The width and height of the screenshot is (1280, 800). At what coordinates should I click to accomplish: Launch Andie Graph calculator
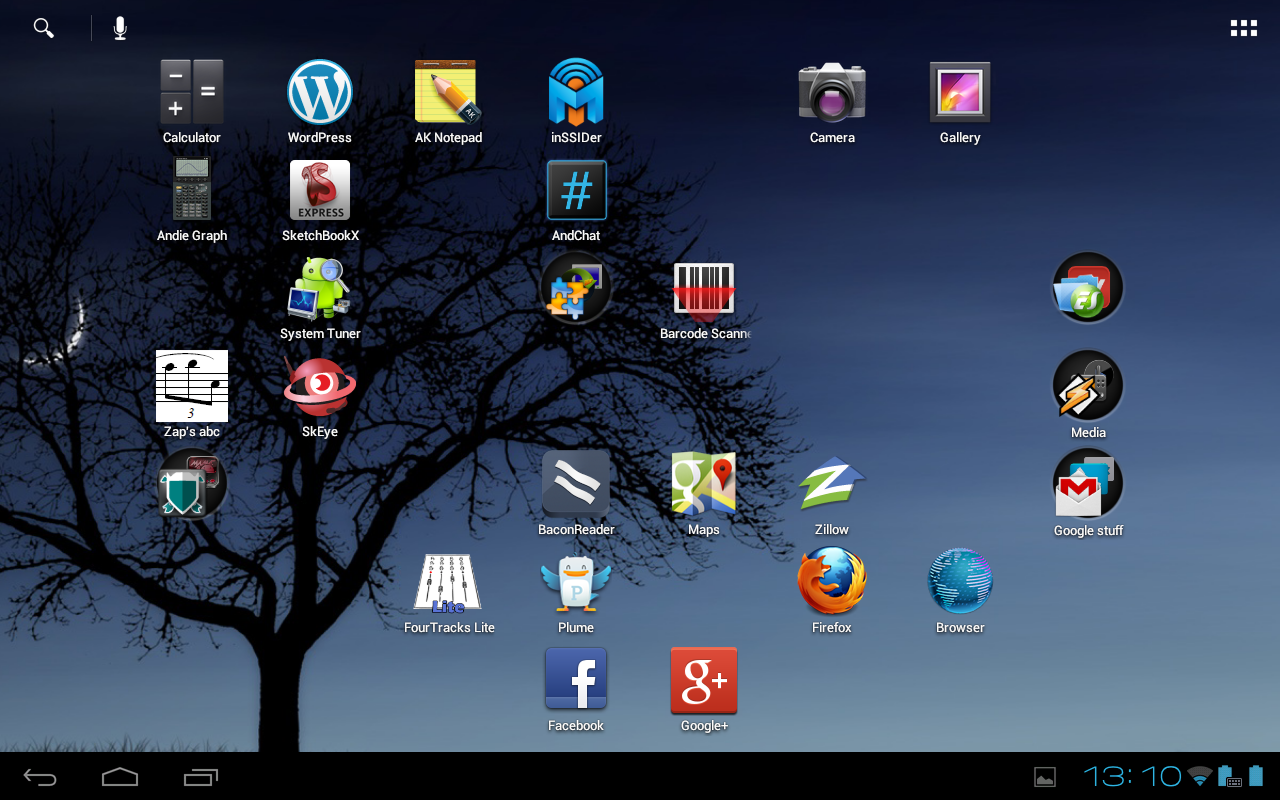[192, 200]
